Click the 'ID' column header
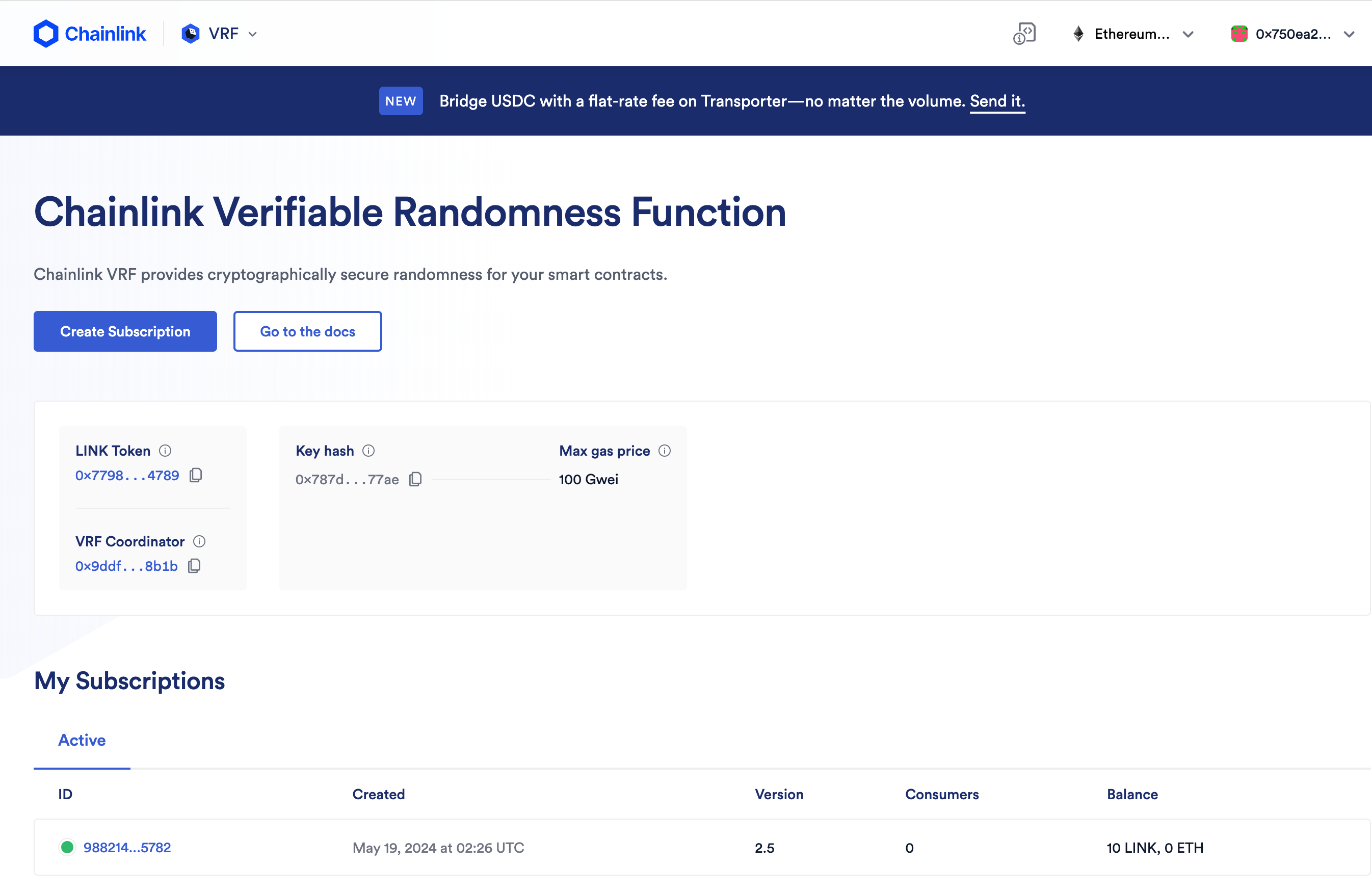 (x=65, y=795)
